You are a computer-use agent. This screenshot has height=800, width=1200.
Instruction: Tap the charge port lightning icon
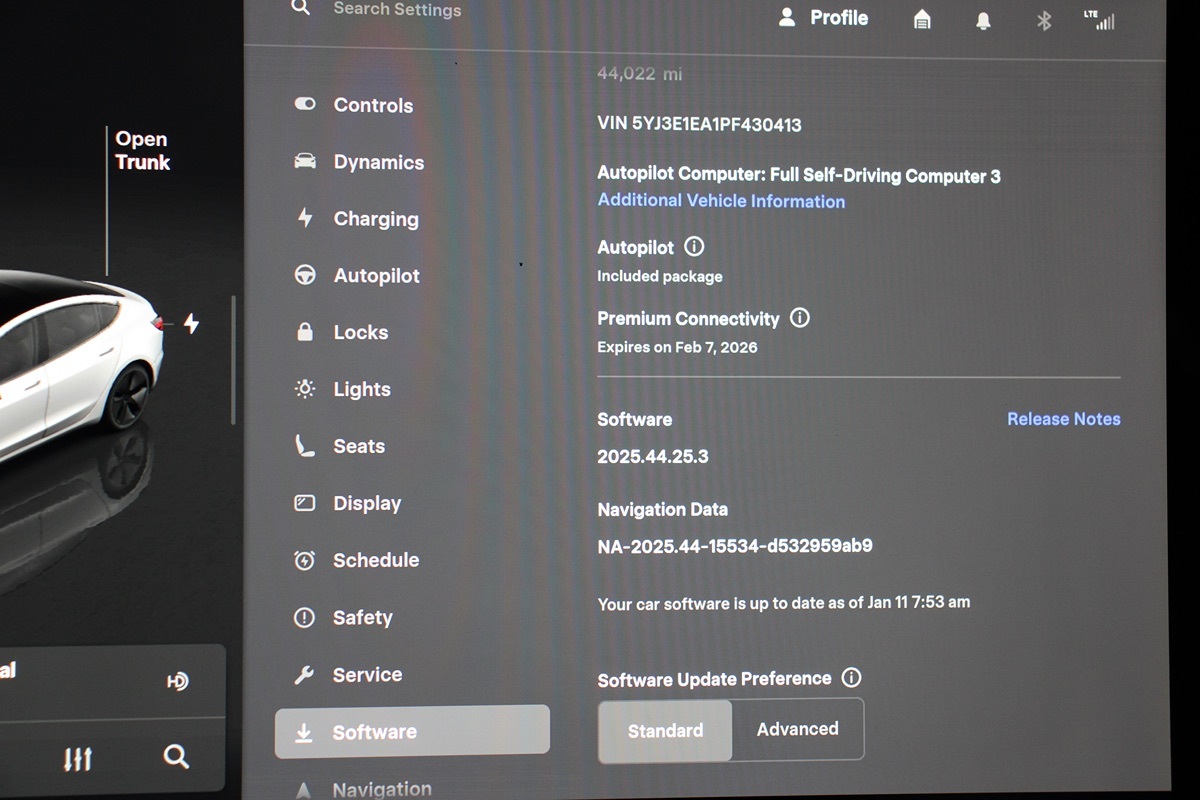point(190,324)
